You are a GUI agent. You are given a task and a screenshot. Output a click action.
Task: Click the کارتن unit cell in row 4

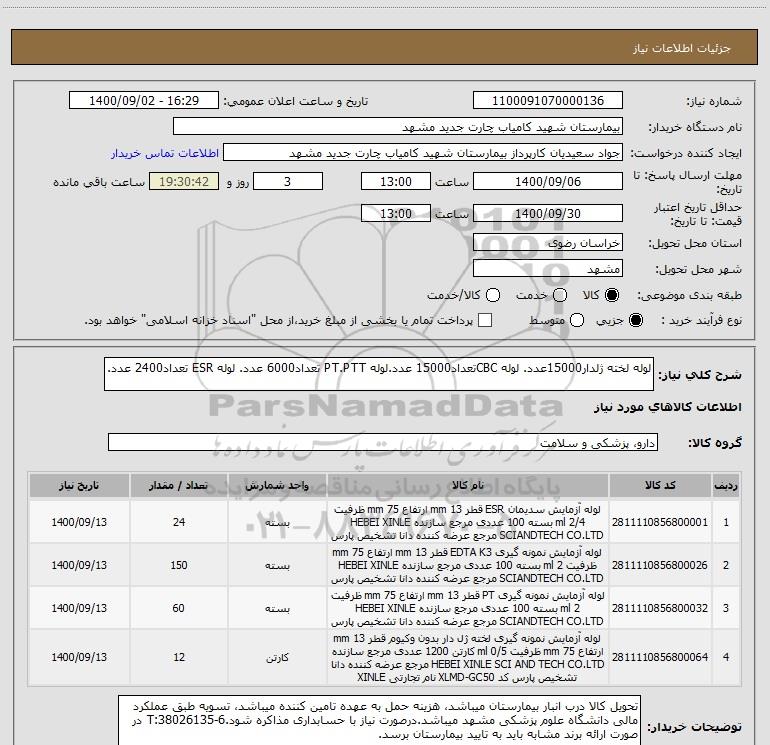(277, 658)
